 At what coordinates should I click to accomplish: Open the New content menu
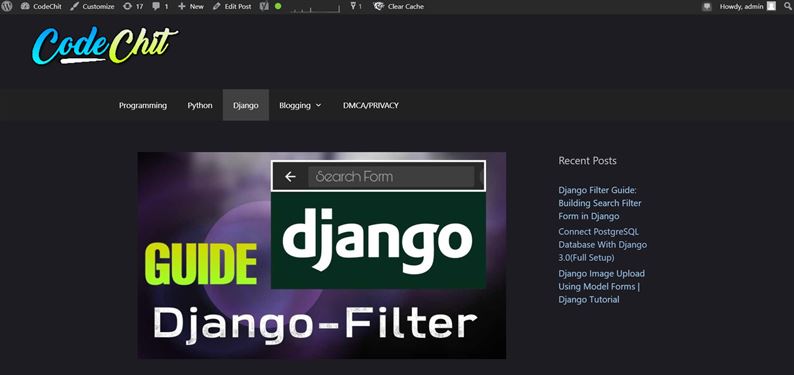click(x=191, y=7)
